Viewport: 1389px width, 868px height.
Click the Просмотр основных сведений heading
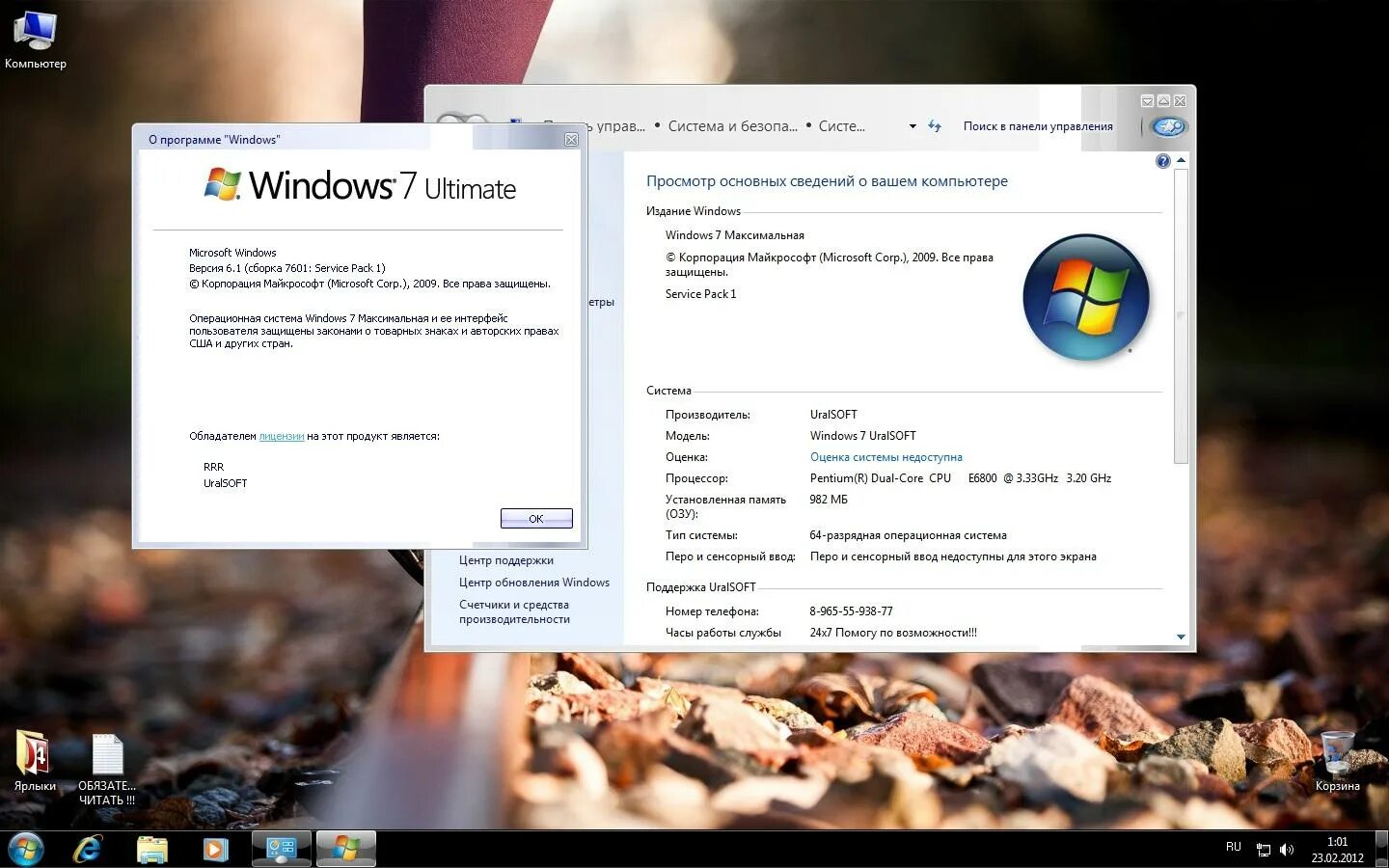(x=827, y=181)
